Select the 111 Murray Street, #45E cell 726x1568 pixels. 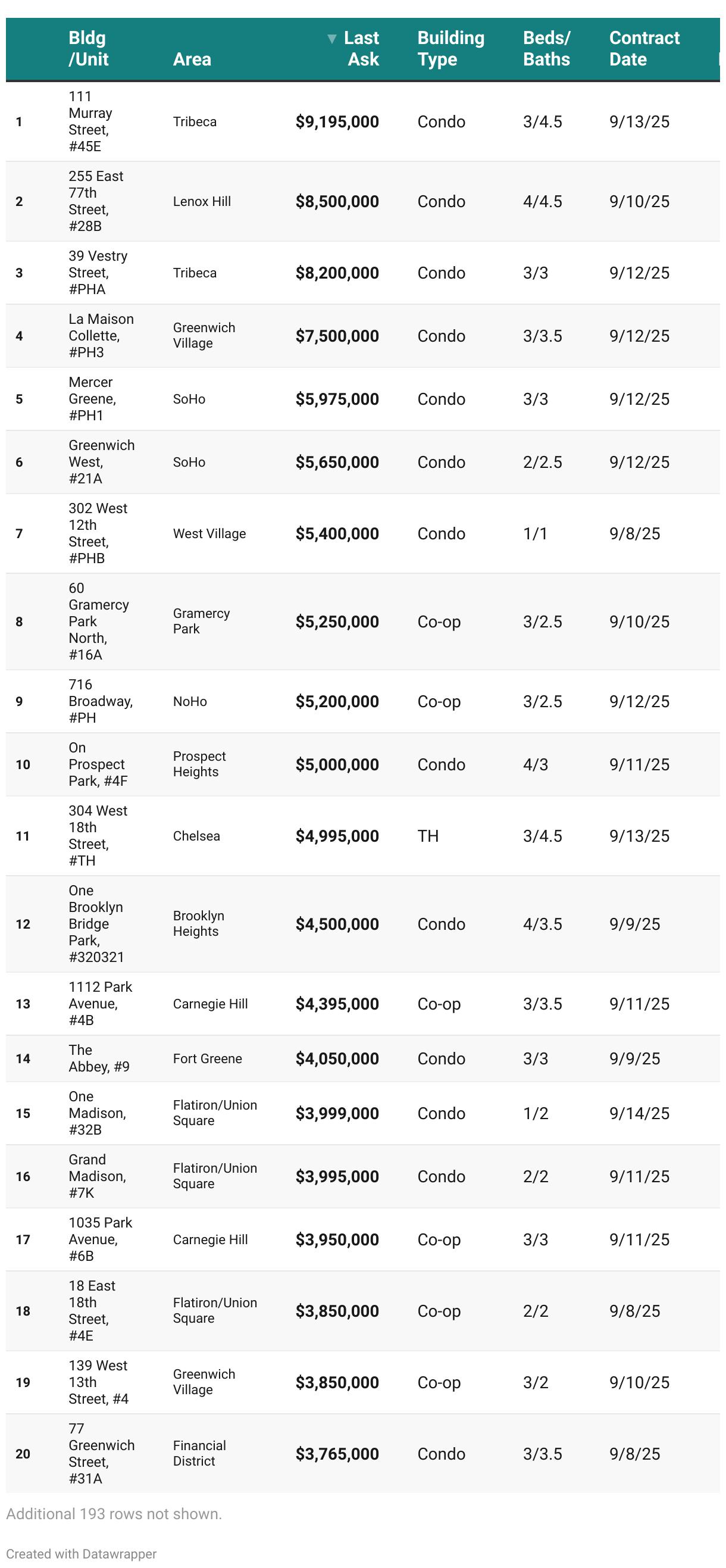click(90, 121)
